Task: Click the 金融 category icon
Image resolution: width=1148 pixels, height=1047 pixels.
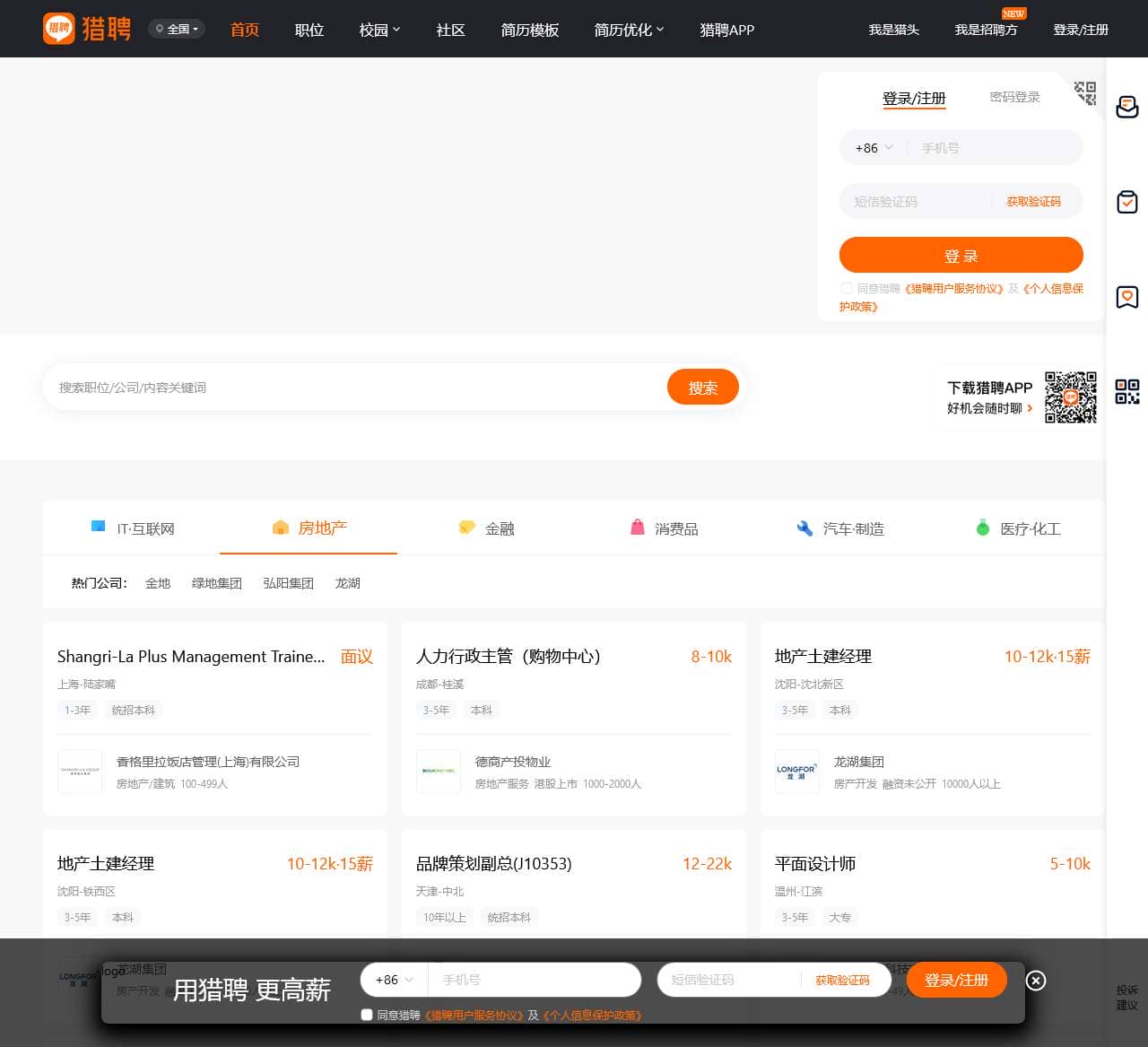Action: click(x=466, y=528)
